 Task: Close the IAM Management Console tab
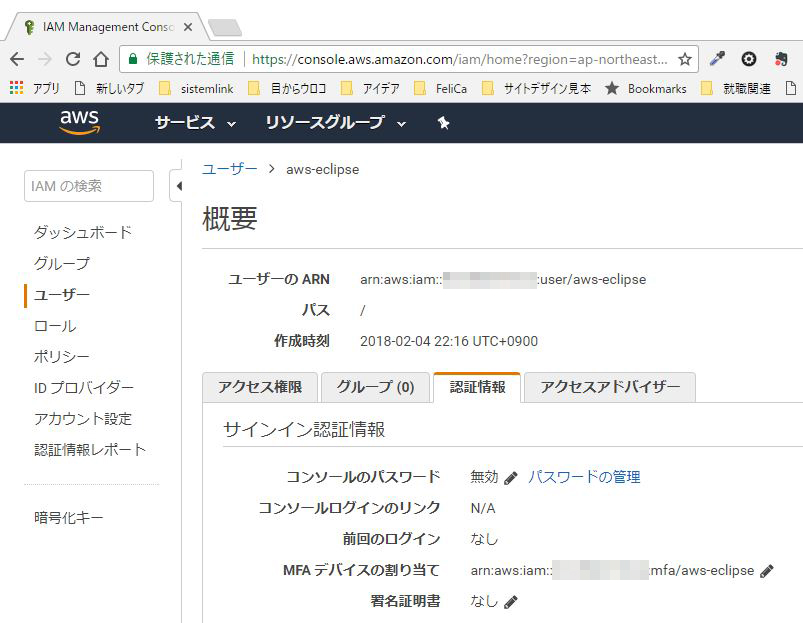coord(188,27)
